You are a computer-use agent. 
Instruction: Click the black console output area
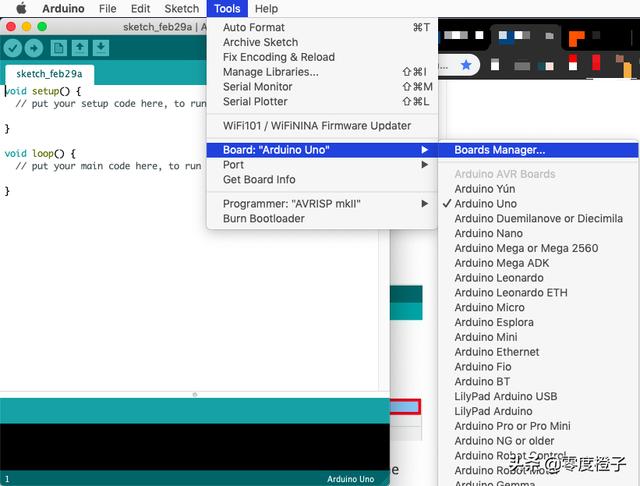pos(195,447)
